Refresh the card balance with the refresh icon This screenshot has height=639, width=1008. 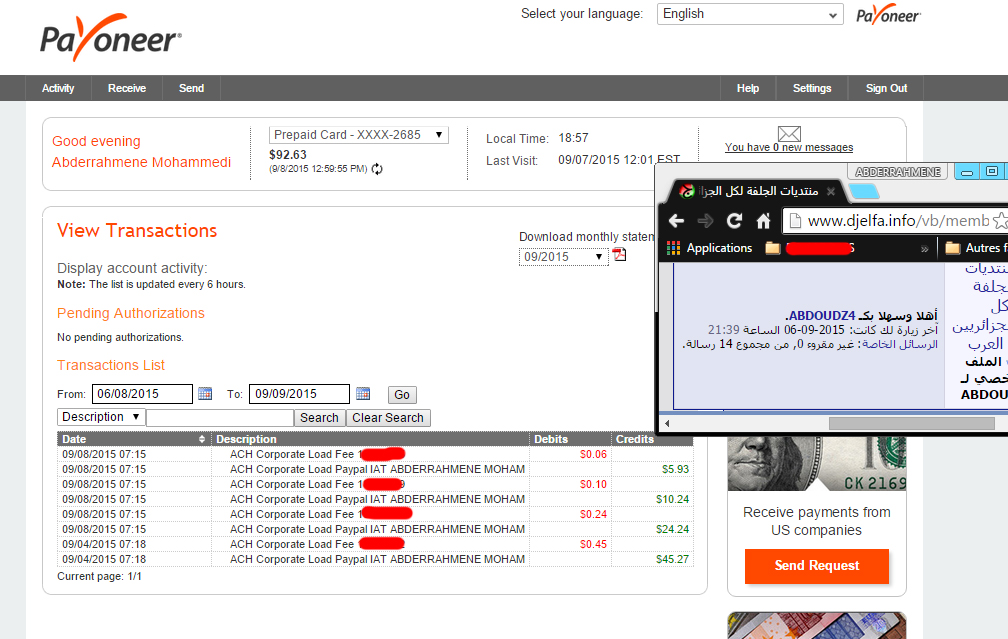point(377,169)
